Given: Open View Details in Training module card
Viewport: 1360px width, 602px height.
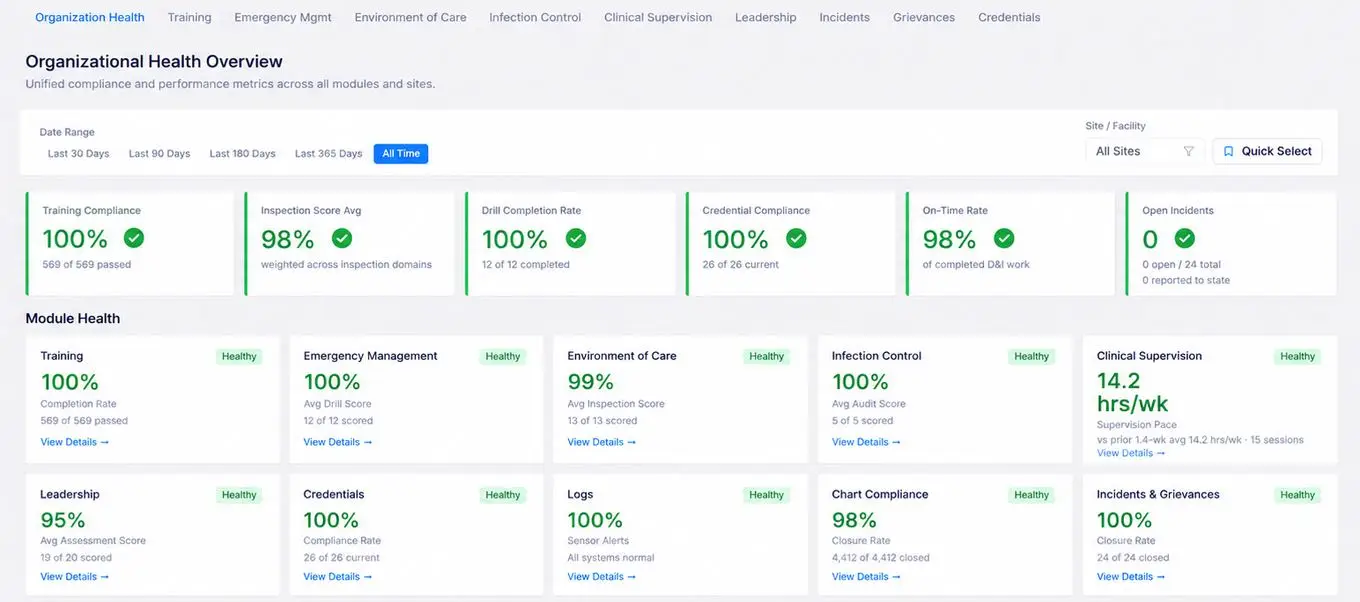Looking at the screenshot, I should pyautogui.click(x=75, y=442).
